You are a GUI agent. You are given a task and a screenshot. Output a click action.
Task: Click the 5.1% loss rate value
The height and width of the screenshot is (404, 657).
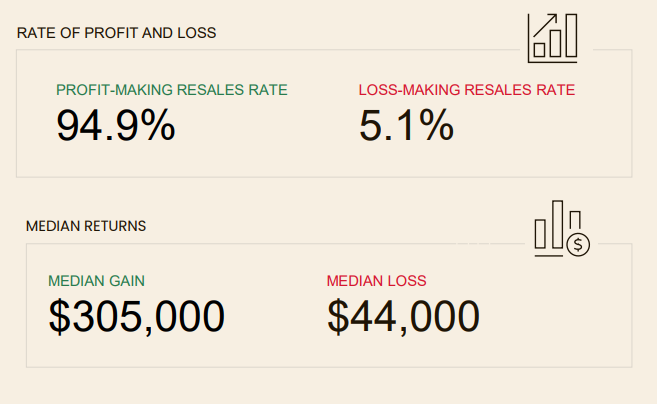[x=406, y=126]
